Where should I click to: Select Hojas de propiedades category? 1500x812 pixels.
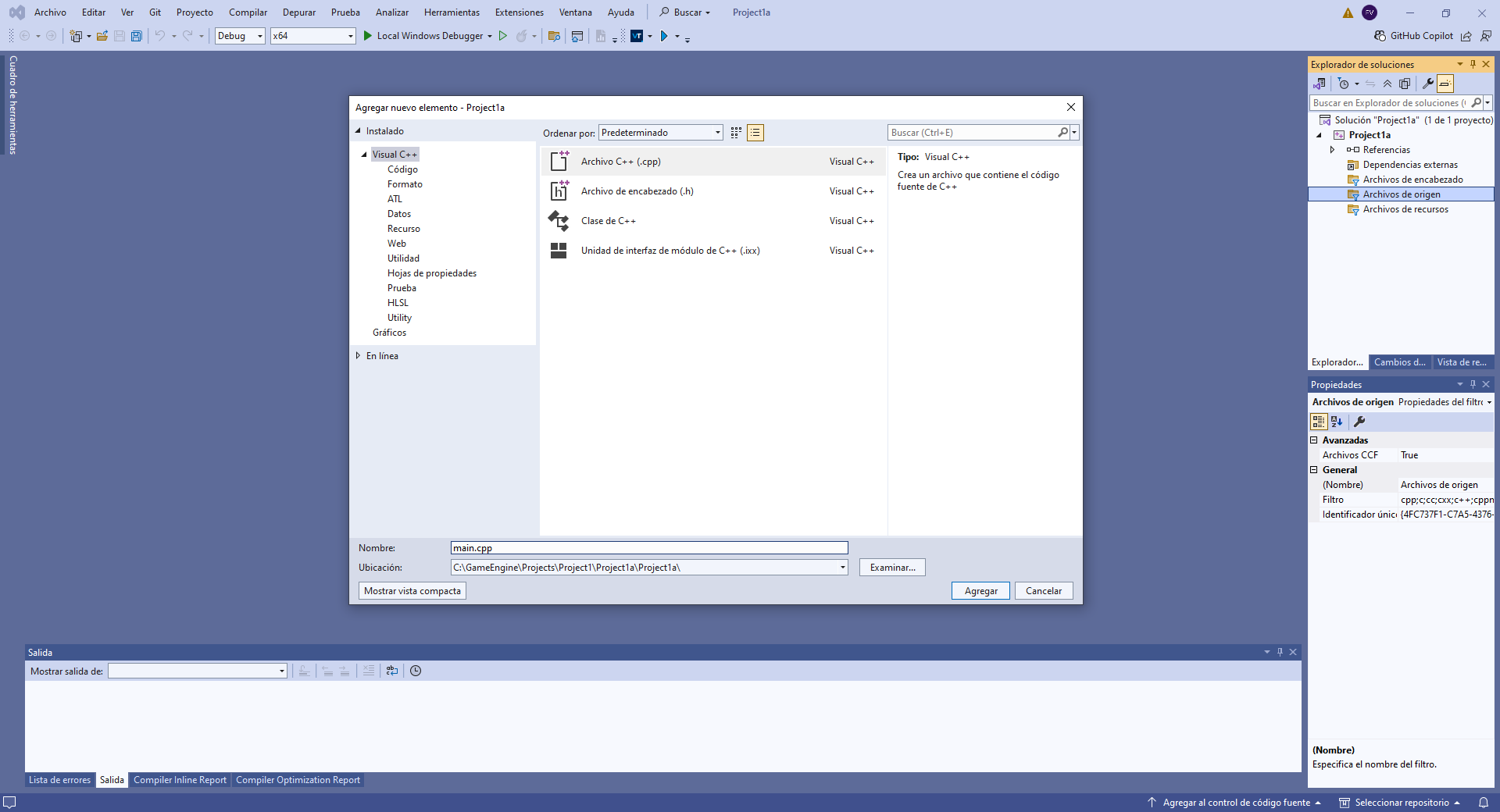(432, 273)
